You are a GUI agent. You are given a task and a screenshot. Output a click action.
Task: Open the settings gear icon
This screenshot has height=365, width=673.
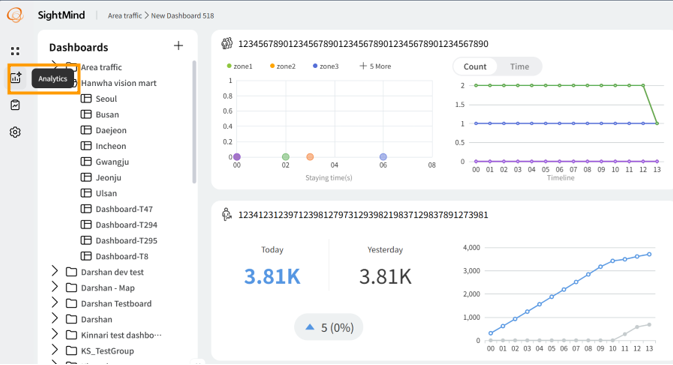click(x=15, y=132)
